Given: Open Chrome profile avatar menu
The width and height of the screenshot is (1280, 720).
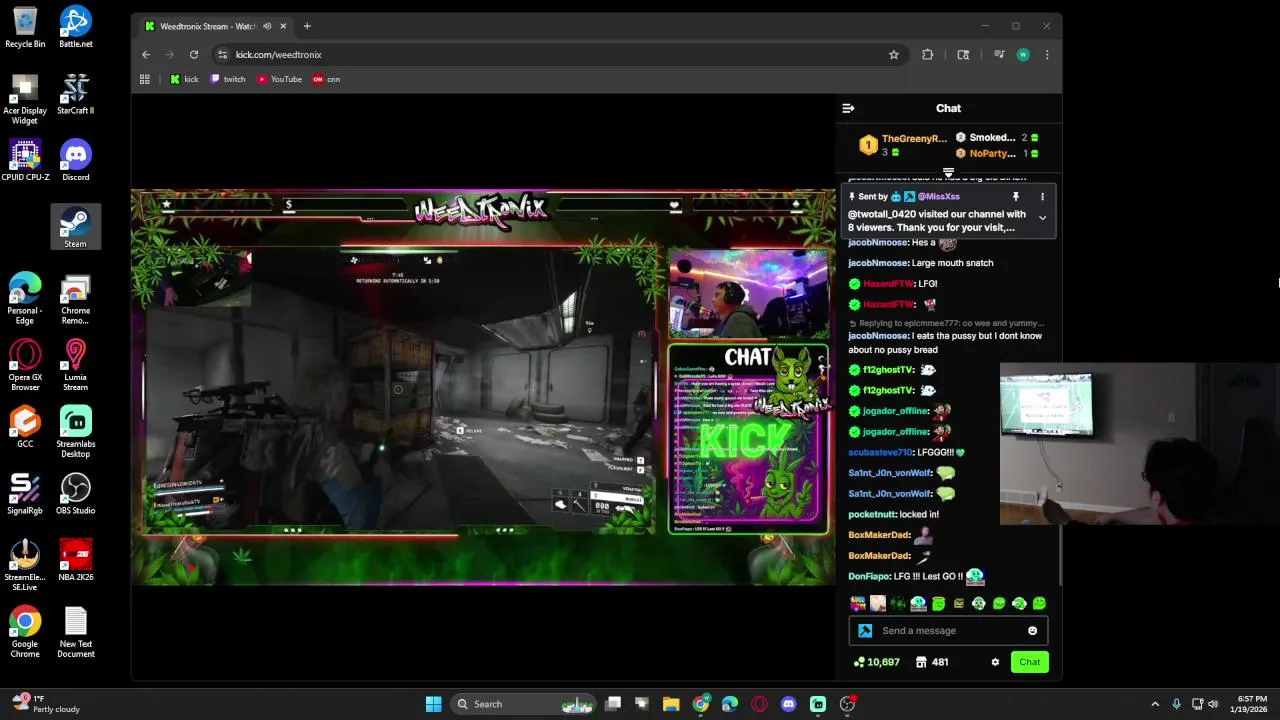Looking at the screenshot, I should pos(1023,55).
